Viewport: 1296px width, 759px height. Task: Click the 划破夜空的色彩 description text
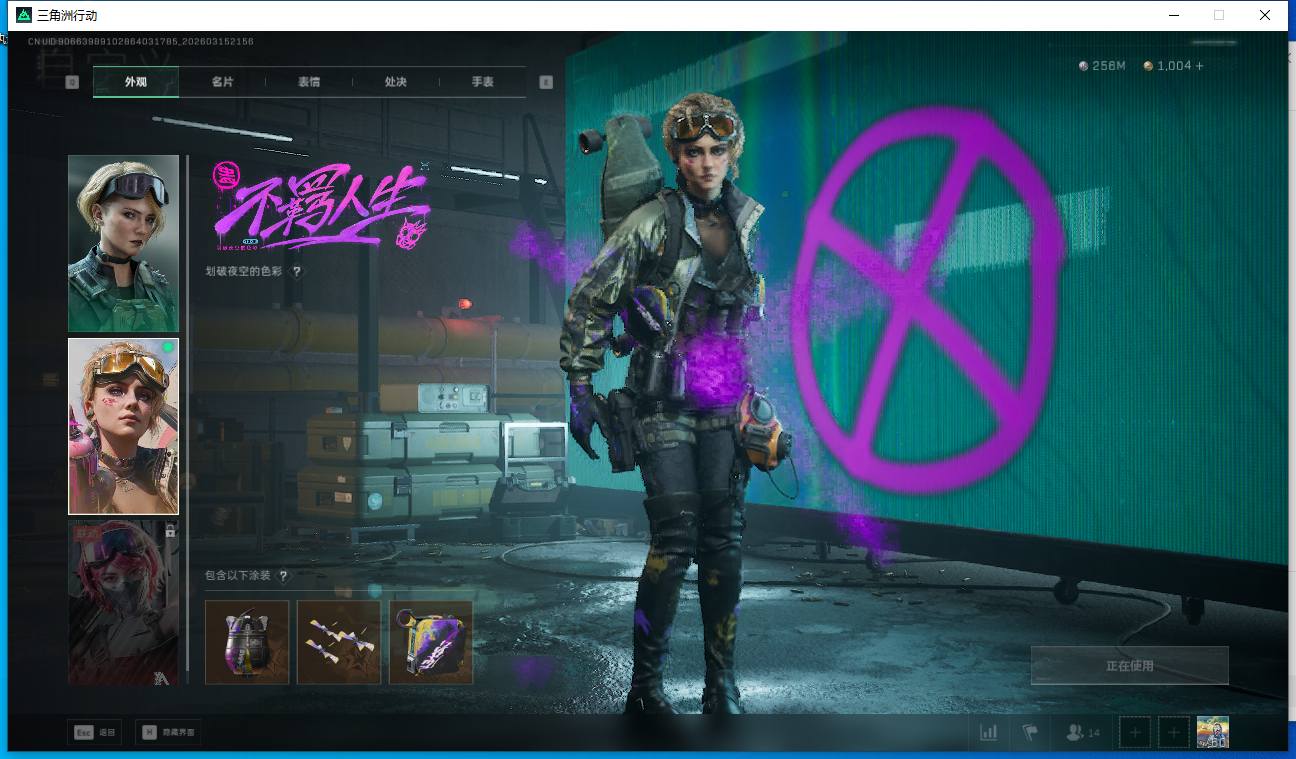(x=246, y=271)
